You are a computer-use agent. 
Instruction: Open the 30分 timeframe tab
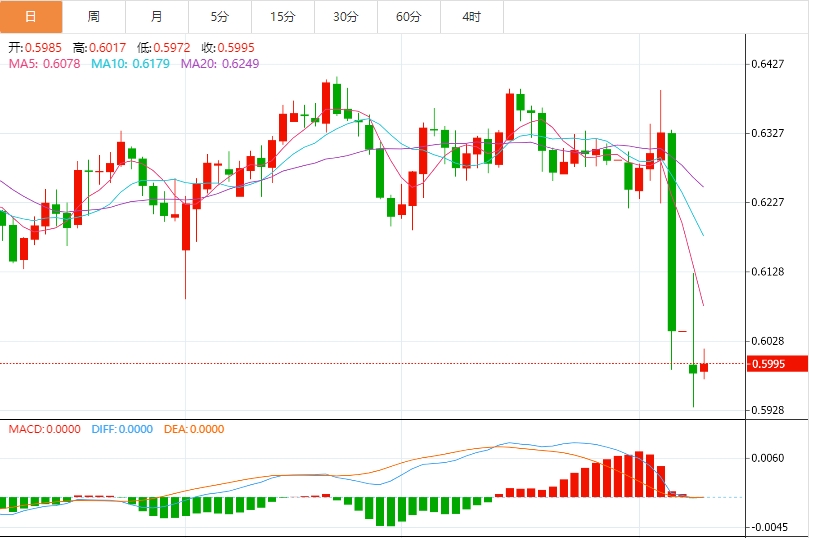[x=346, y=17]
